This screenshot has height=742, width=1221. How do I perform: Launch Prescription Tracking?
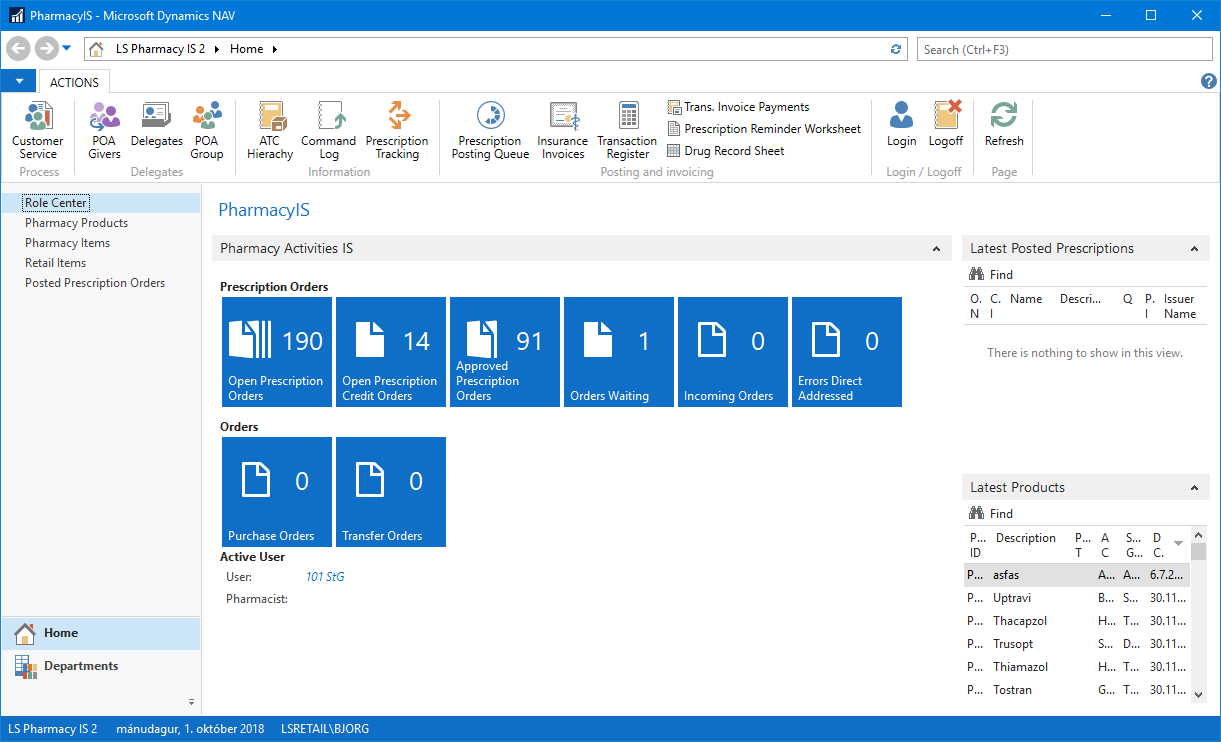coord(397,130)
